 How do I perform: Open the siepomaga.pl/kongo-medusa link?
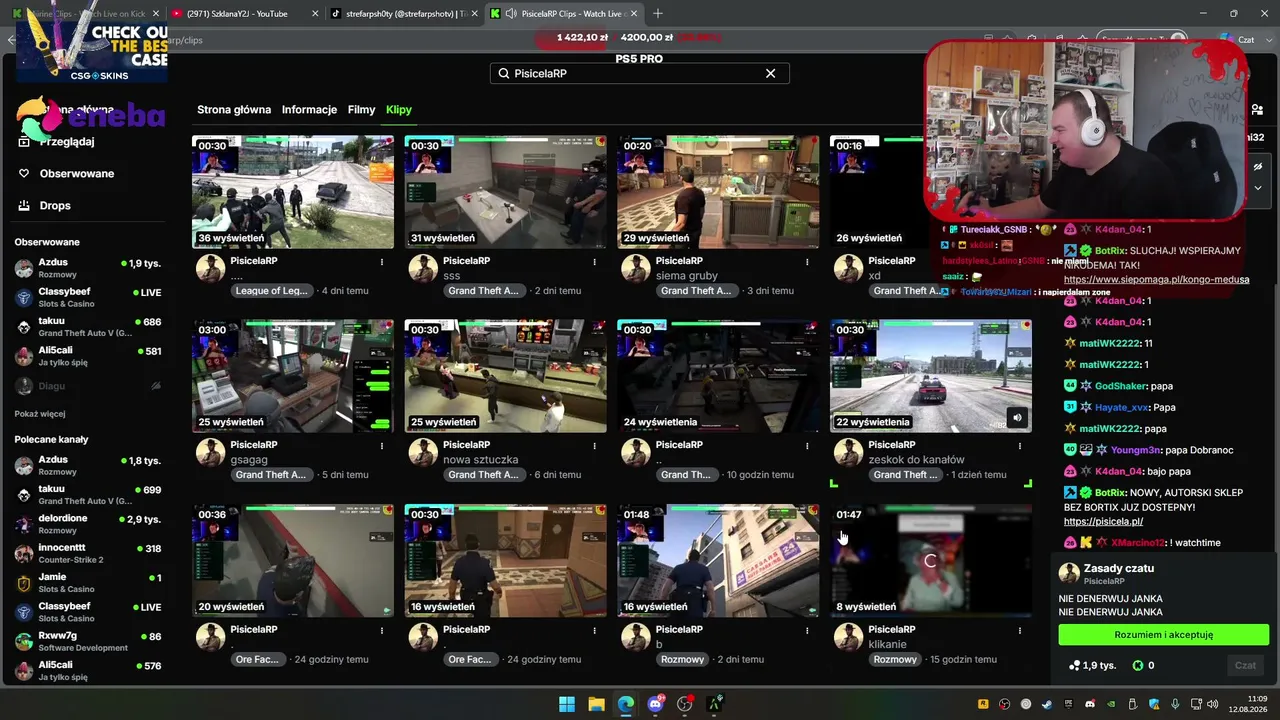coord(1156,280)
